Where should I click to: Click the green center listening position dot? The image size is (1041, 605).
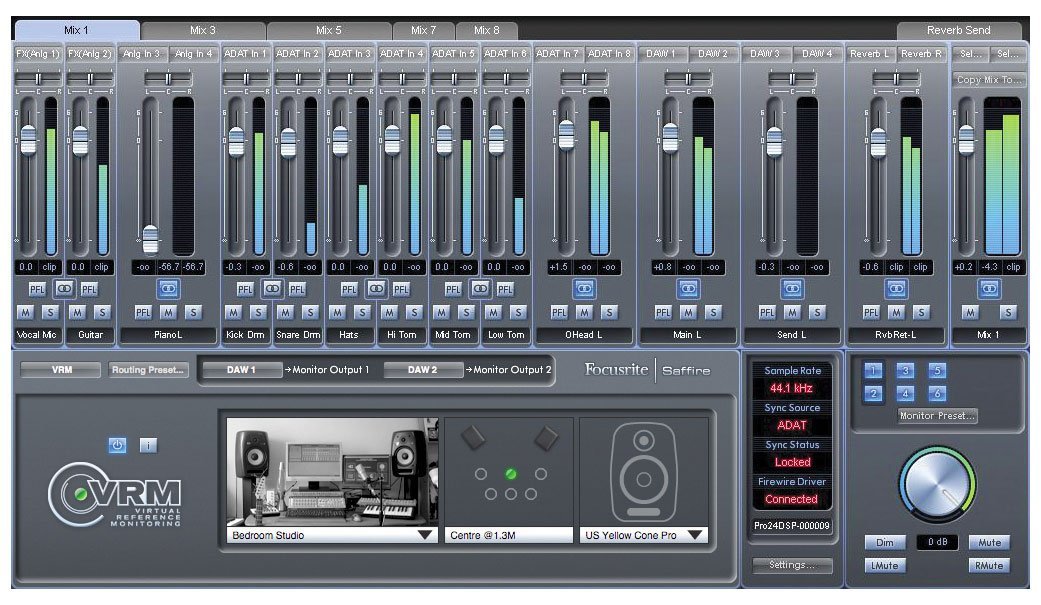coord(510,475)
